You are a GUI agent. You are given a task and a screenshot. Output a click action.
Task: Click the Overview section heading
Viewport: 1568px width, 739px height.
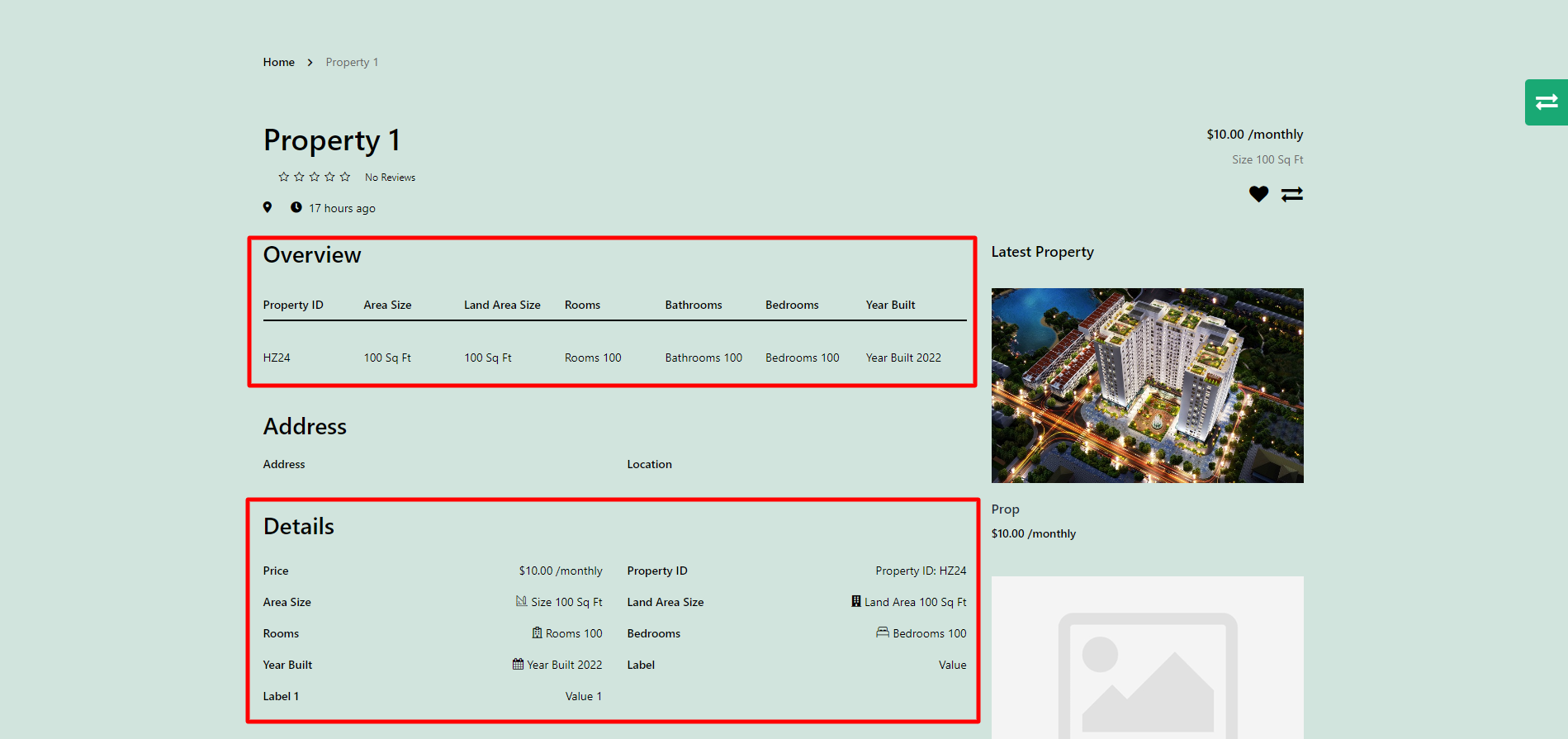[312, 255]
